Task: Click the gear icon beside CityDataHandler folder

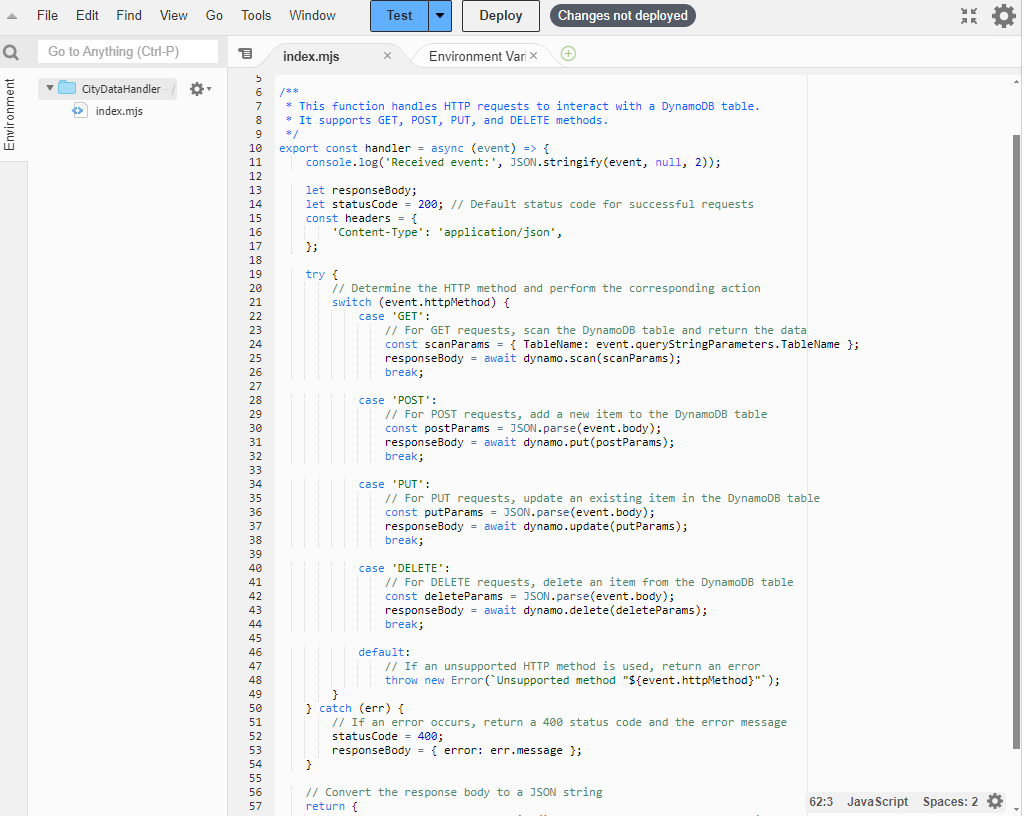Action: coord(196,88)
